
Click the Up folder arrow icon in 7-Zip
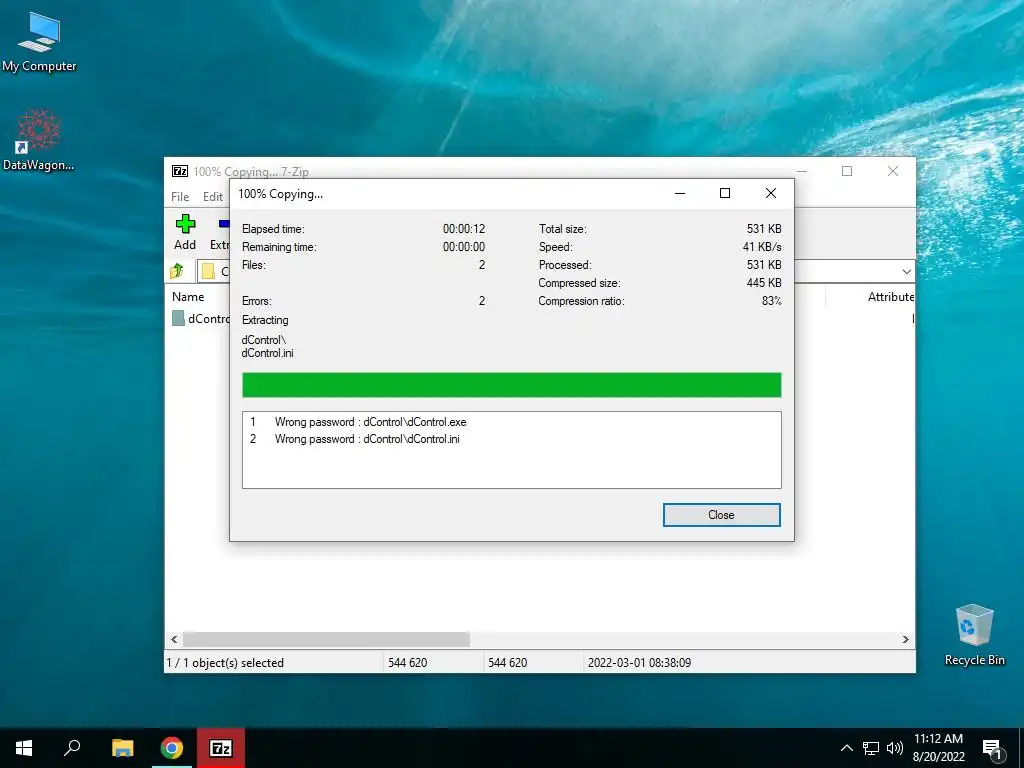(x=177, y=271)
